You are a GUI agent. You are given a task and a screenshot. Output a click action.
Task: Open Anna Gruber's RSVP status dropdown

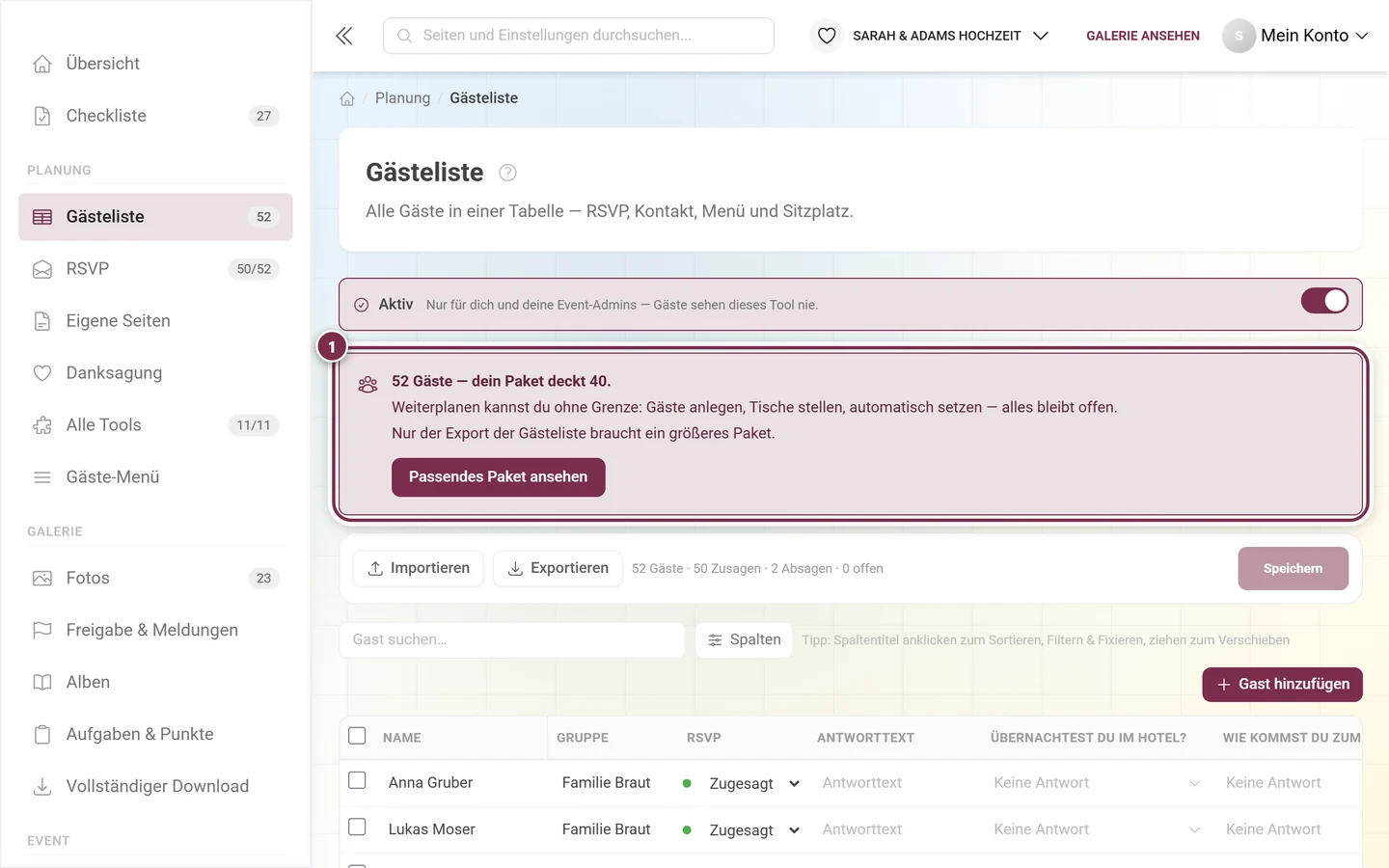point(754,783)
